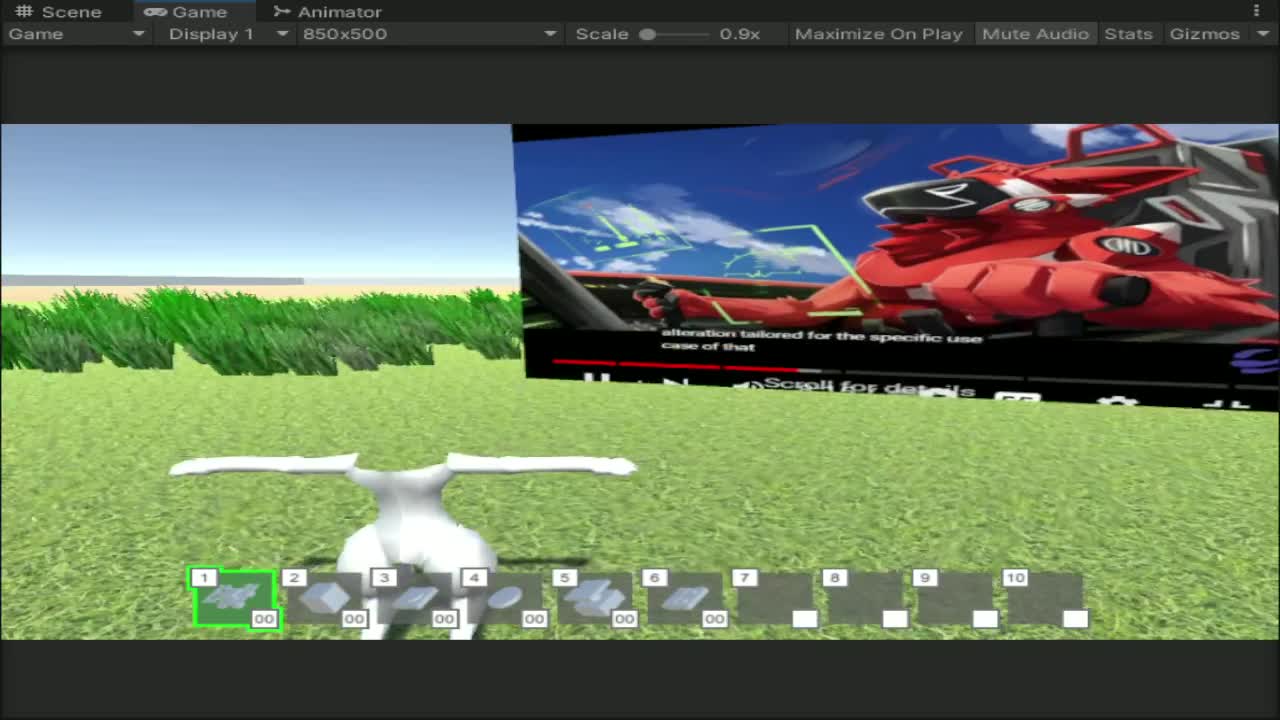Click the Scale slider handle
Screen dimensions: 1280x720
pos(648,34)
